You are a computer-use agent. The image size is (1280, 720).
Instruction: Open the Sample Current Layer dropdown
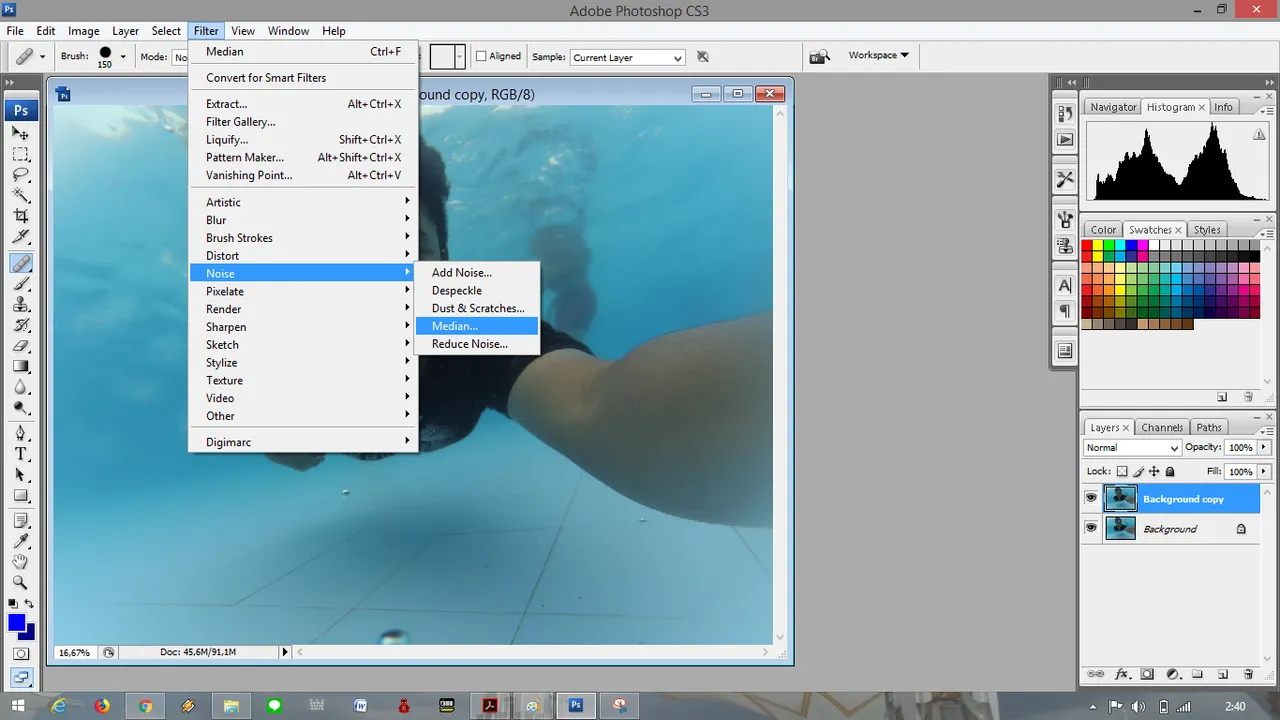pyautogui.click(x=628, y=58)
